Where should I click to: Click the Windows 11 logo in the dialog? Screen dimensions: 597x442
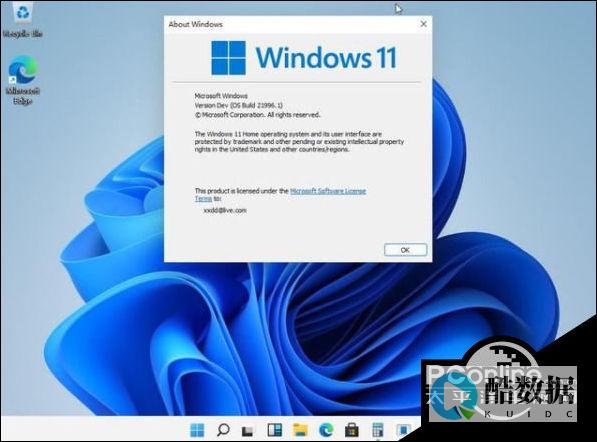point(304,58)
